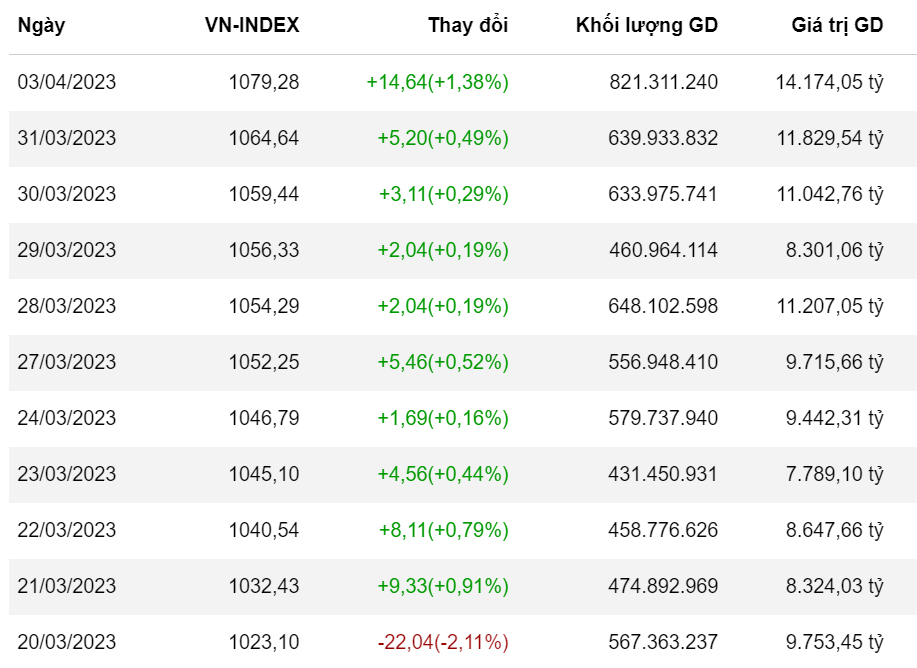Click the Giá trị GD column header

pyautogui.click(x=837, y=26)
